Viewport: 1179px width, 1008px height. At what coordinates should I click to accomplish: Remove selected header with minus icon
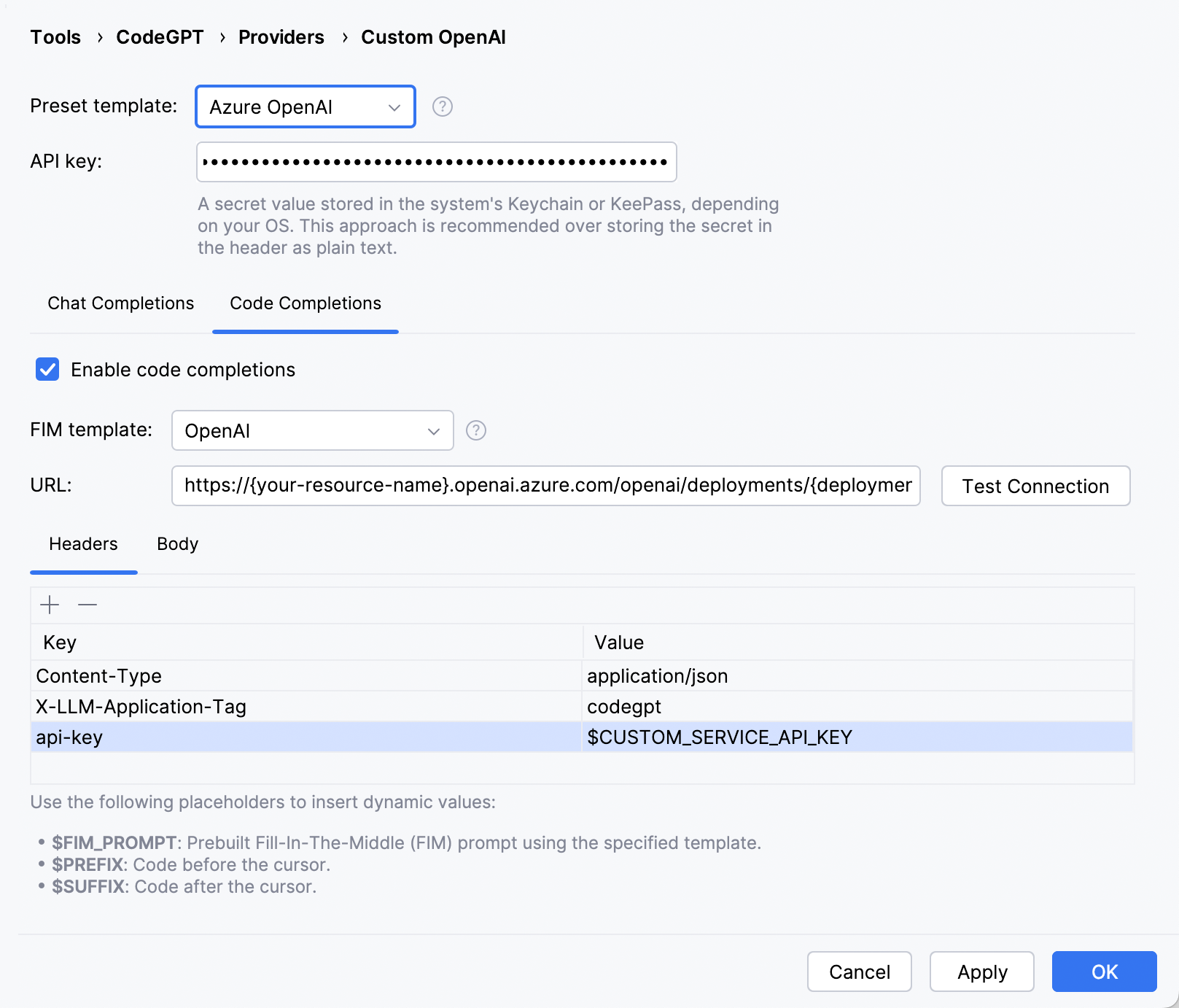(87, 605)
